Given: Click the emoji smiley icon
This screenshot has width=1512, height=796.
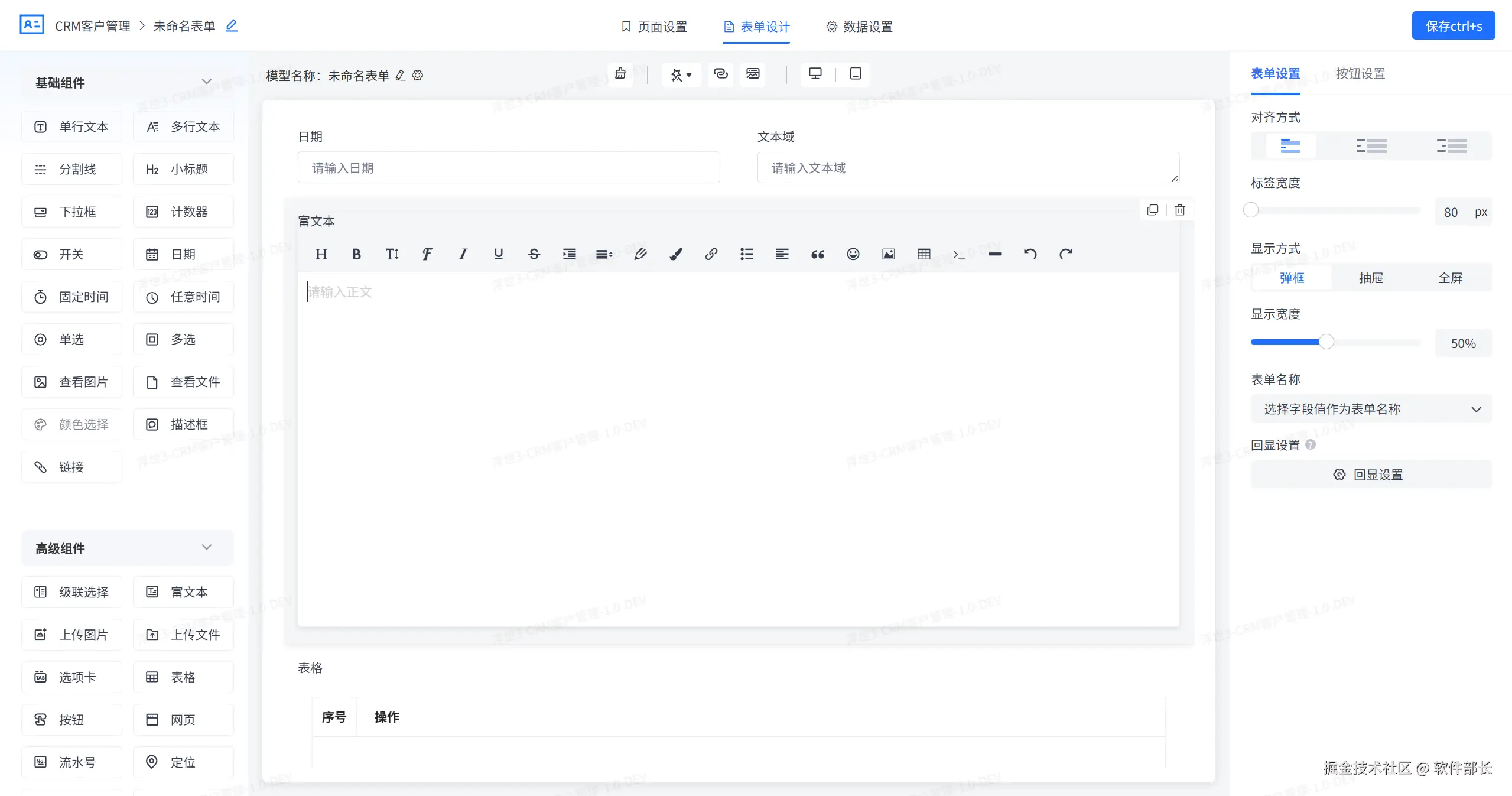Looking at the screenshot, I should click(853, 254).
